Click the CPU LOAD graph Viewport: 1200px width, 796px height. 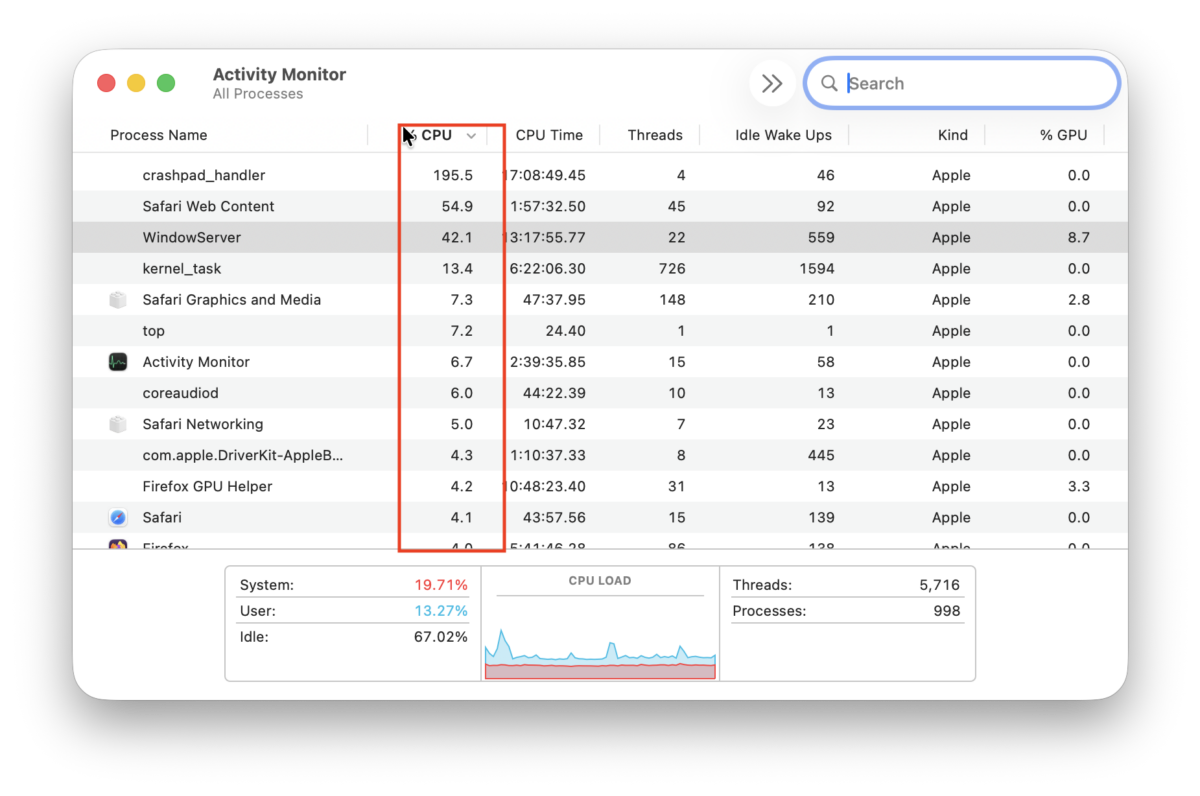coord(600,652)
